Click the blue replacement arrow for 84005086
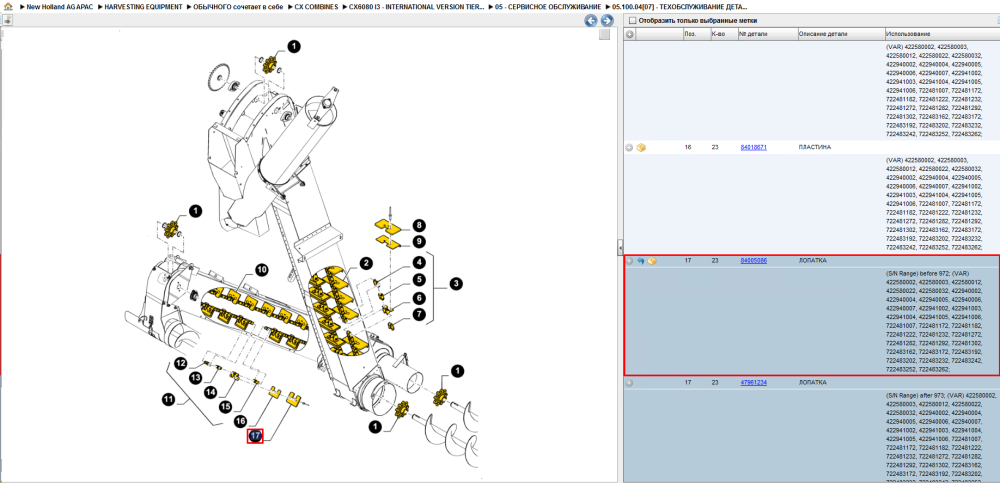1000x483 pixels. 640,261
